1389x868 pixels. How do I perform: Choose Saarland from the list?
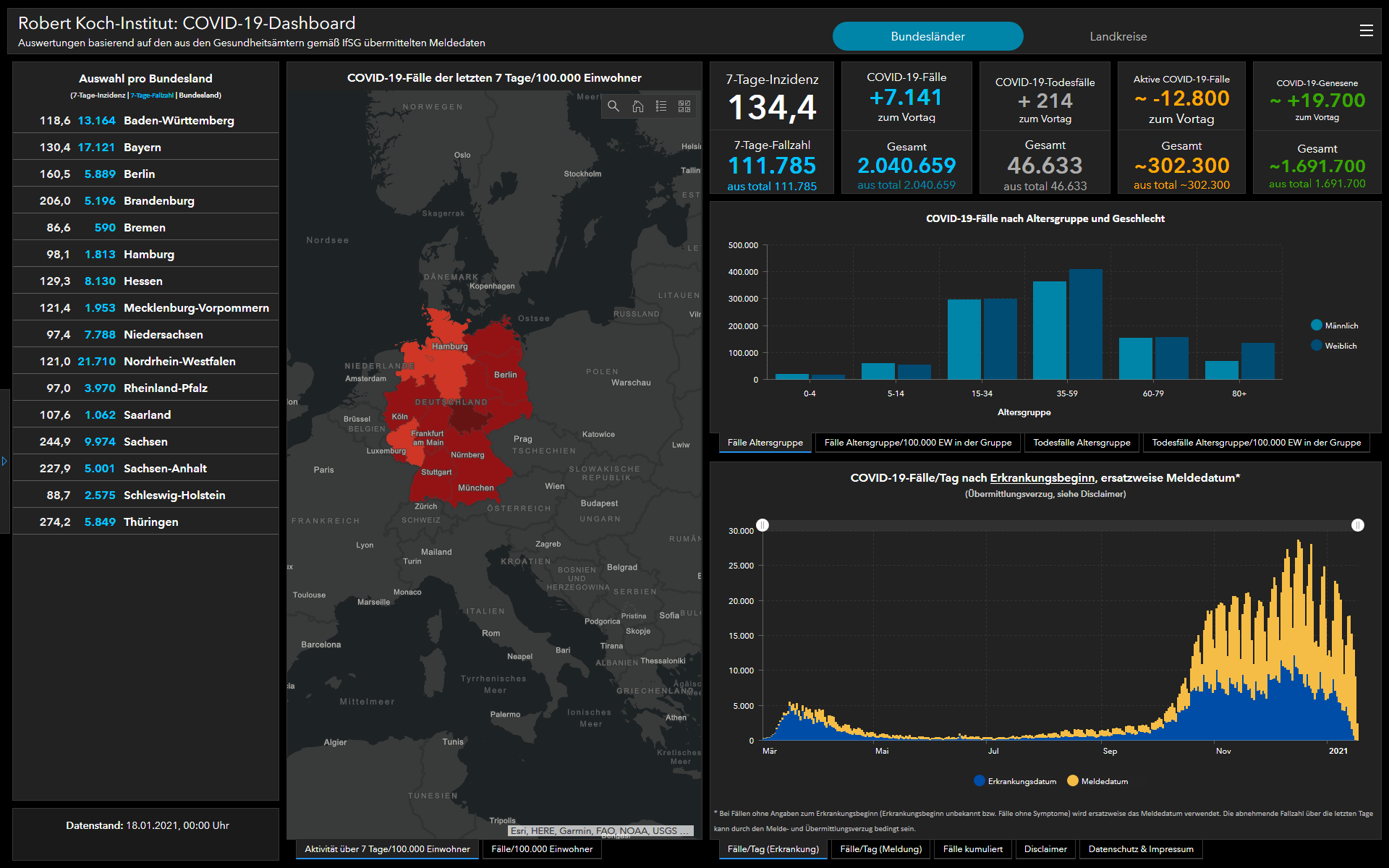(x=145, y=414)
